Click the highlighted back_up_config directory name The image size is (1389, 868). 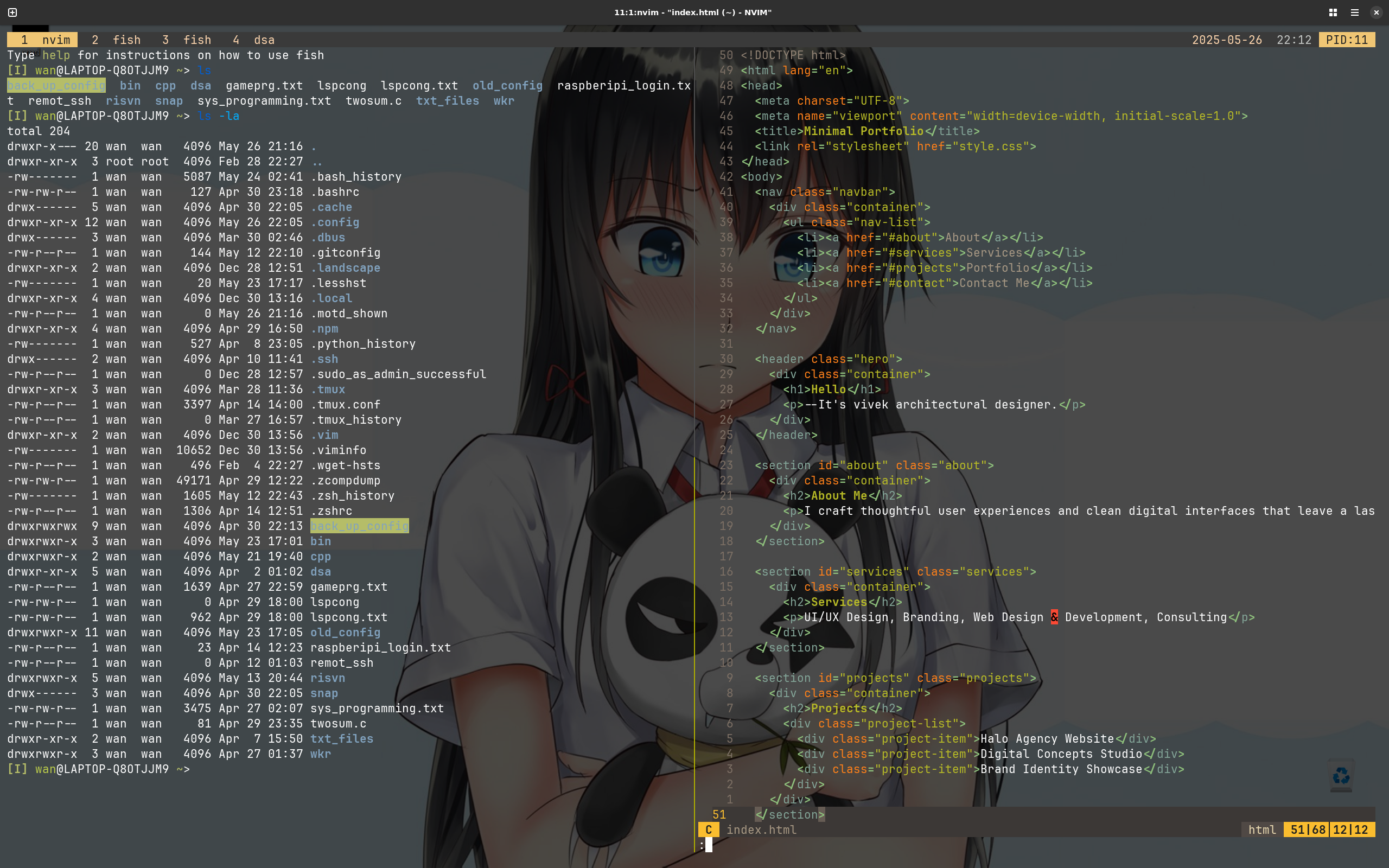tap(359, 525)
